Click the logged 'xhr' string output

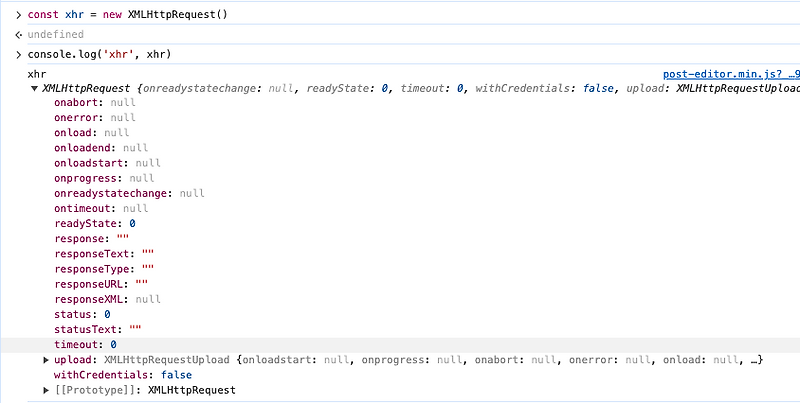point(37,74)
